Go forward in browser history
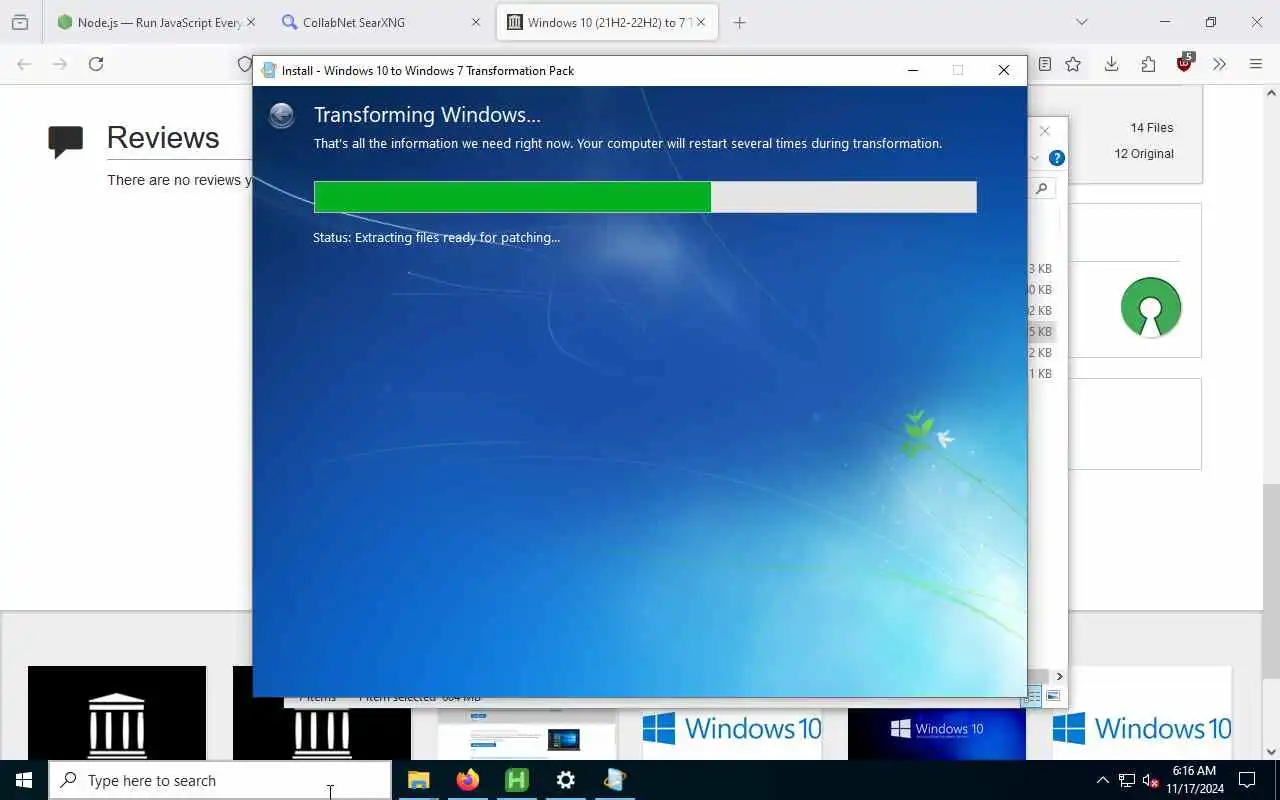1280x800 pixels. click(60, 64)
